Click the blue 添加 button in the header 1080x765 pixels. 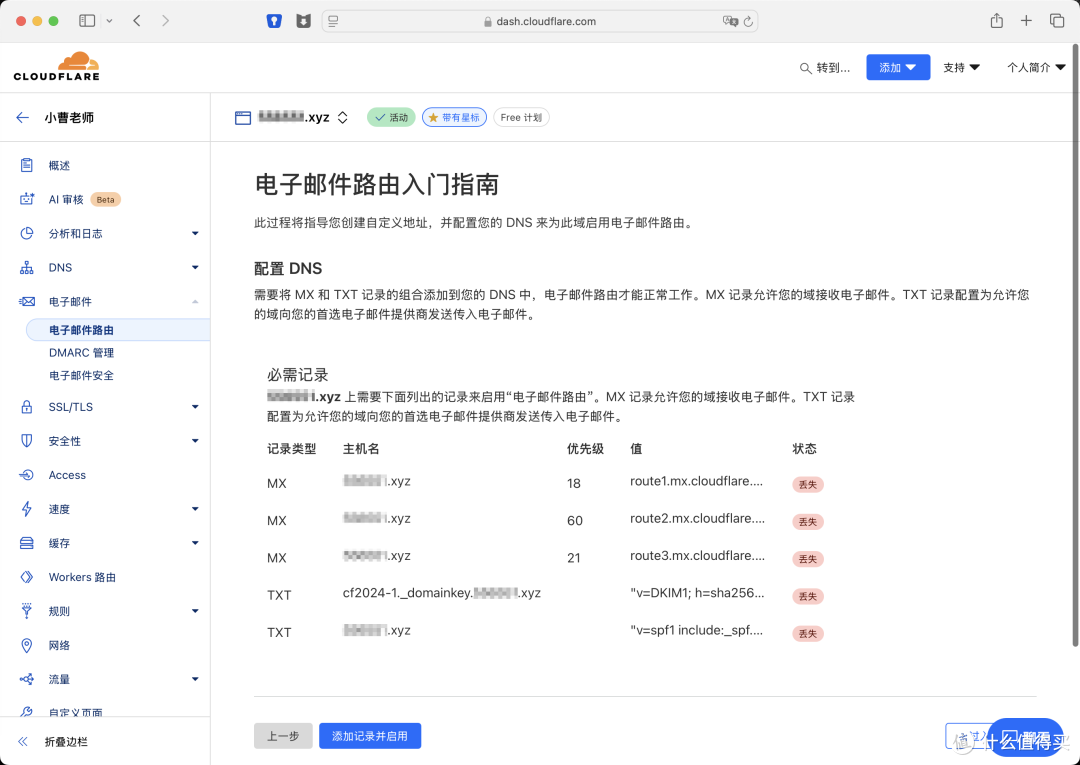click(x=897, y=67)
